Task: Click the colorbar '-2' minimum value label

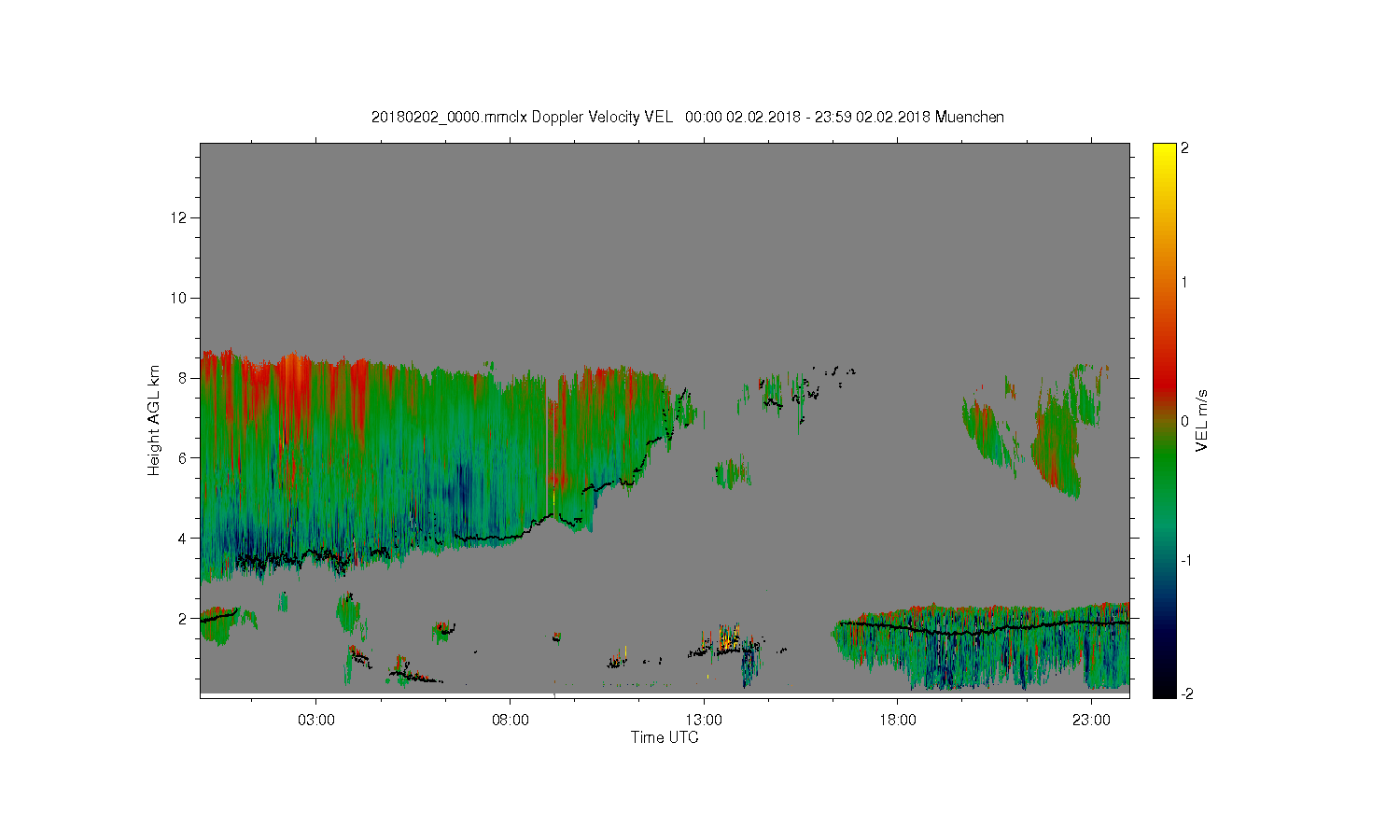Action: coord(1185,693)
